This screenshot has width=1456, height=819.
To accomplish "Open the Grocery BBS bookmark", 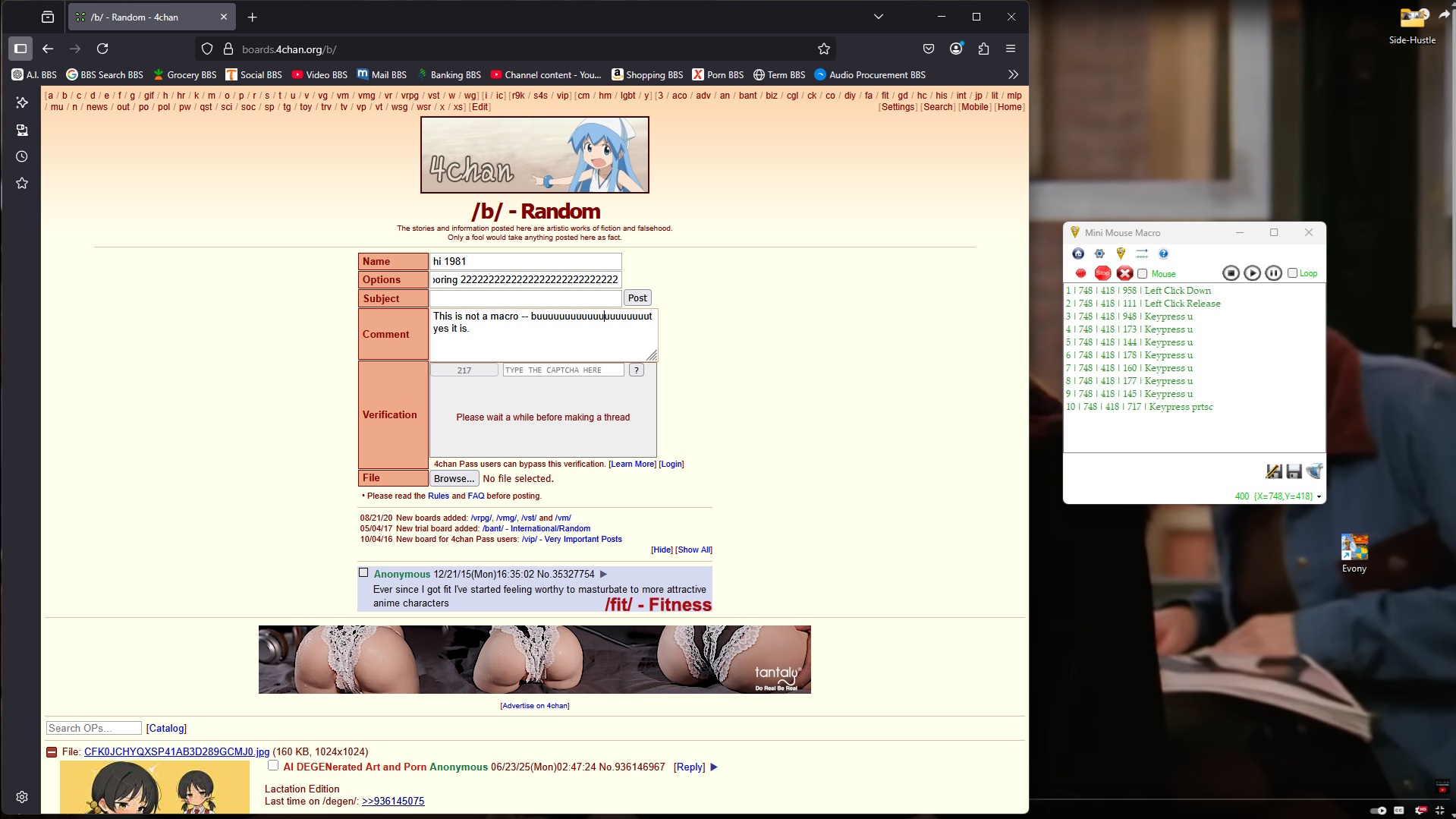I will coord(184,74).
